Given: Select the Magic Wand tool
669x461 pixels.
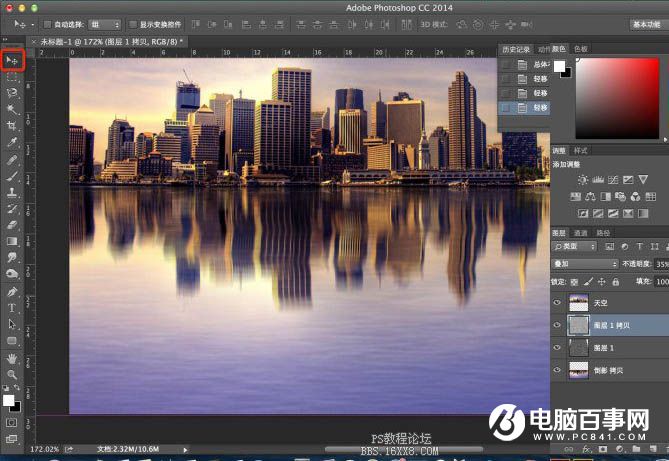Looking at the screenshot, I should [x=12, y=109].
